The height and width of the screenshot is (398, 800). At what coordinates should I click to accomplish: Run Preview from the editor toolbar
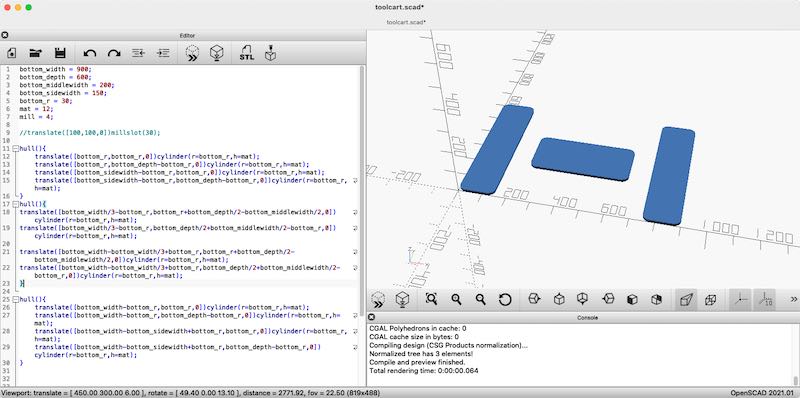click(192, 53)
